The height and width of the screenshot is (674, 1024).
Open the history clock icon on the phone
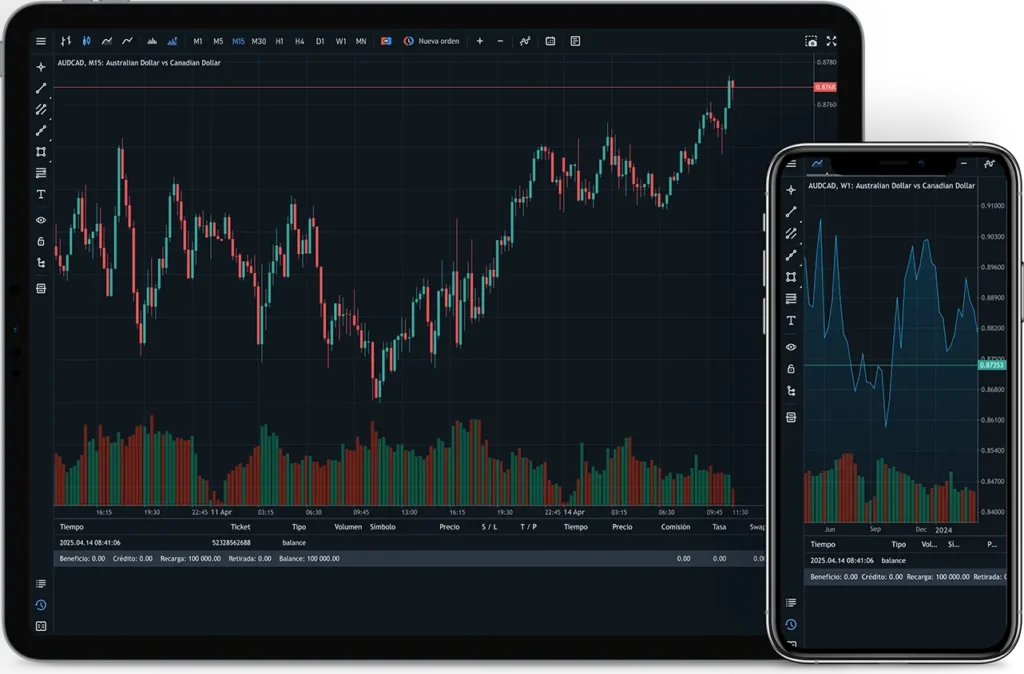(x=791, y=624)
